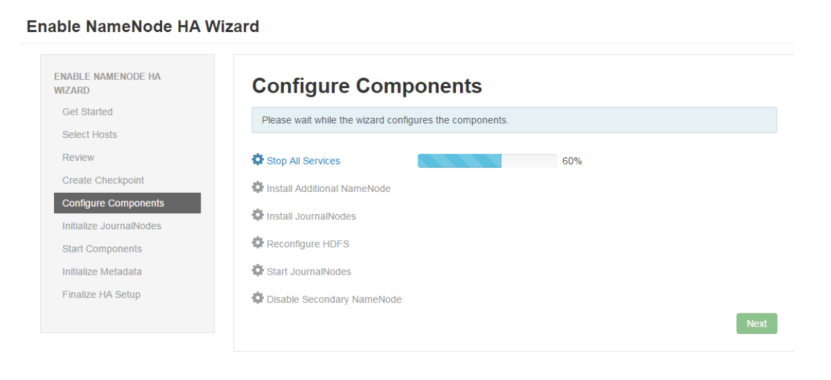
Task: Click the gear icon beside Stop All Services
Action: click(x=258, y=160)
